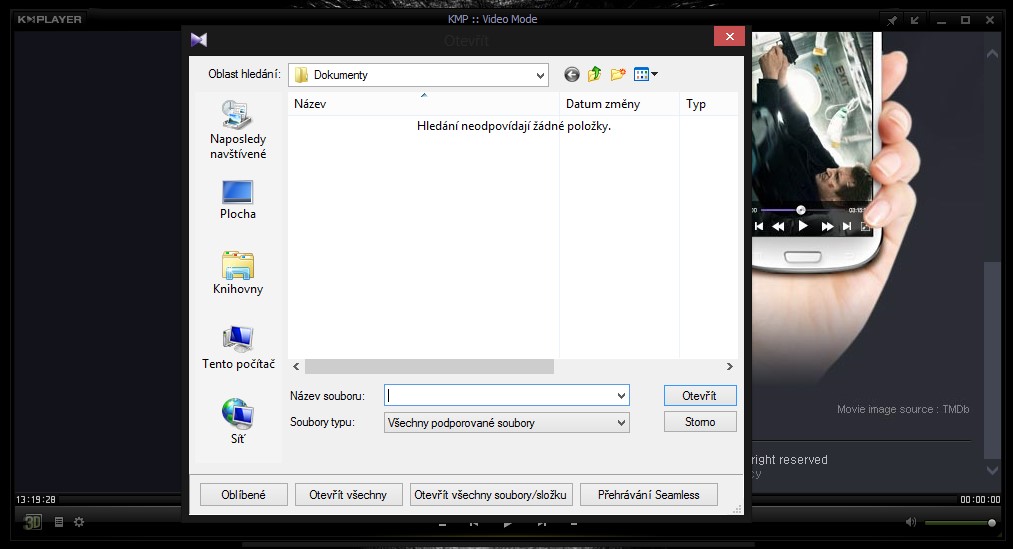Click Otevřít všechny soubory/složku button
1013x549 pixels.
point(491,495)
